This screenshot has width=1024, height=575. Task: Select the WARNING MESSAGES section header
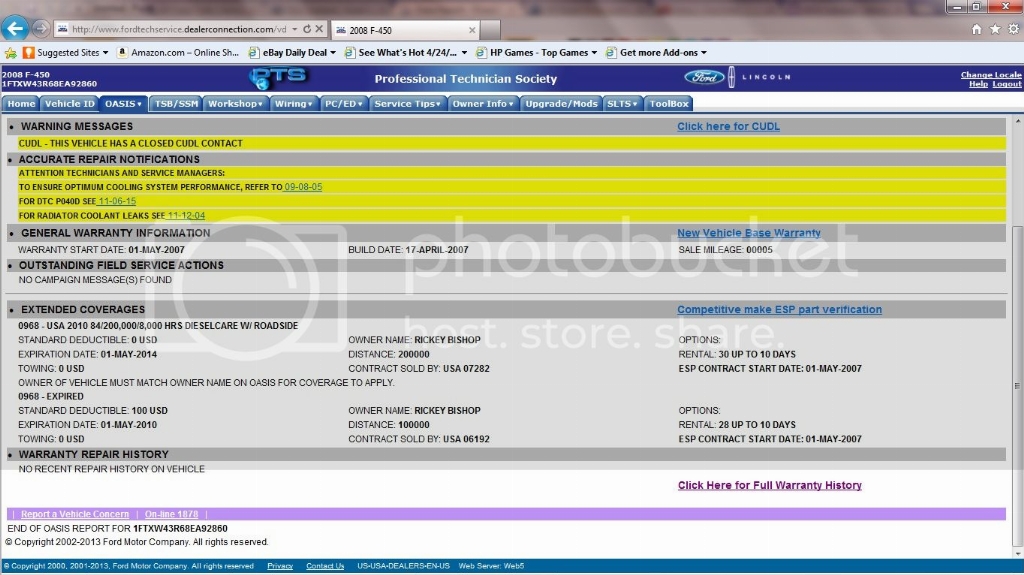click(76, 126)
